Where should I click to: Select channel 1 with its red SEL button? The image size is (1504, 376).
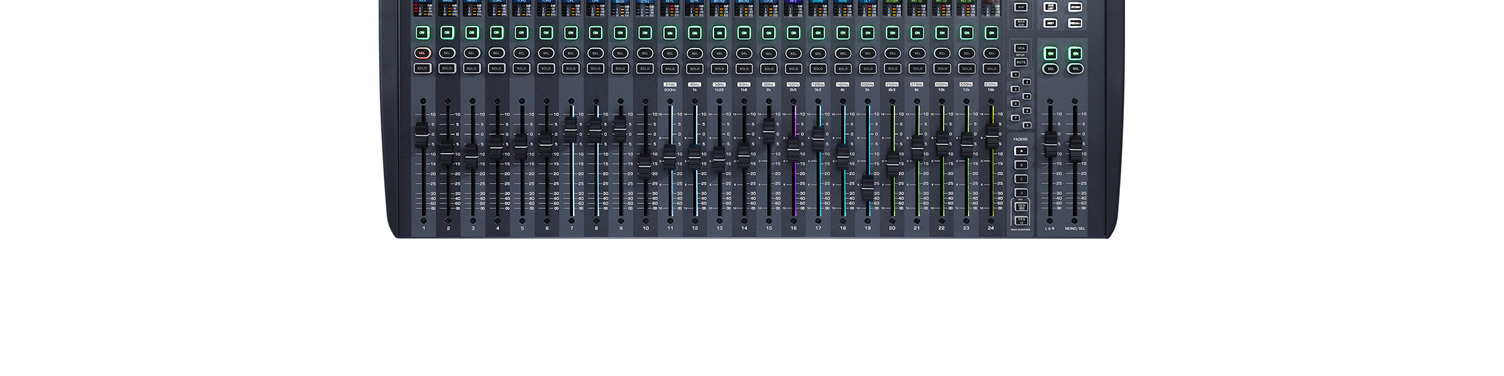(x=422, y=52)
